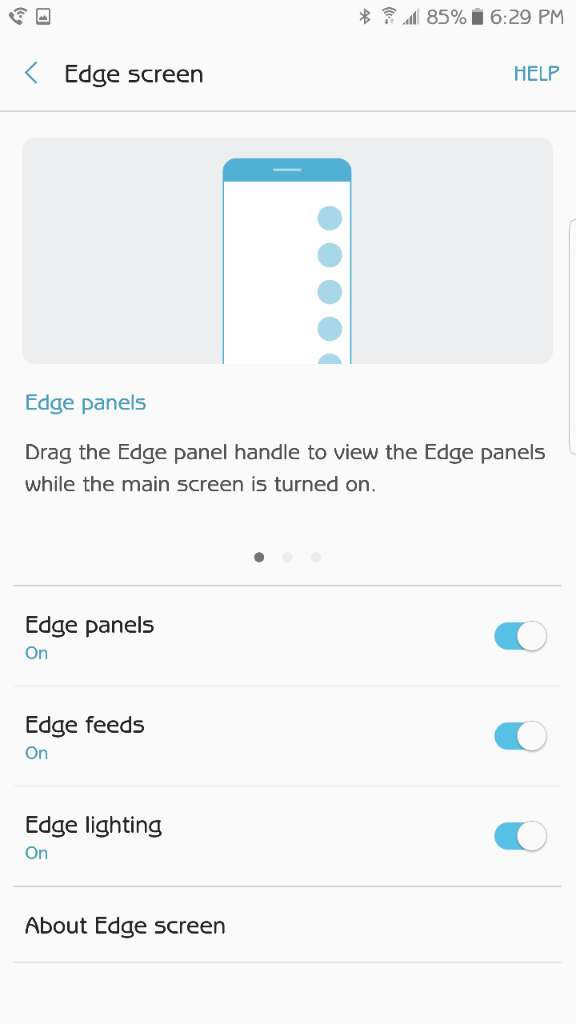Open the Edge feeds settings row
Image resolution: width=576 pixels, height=1024 pixels.
(x=287, y=736)
